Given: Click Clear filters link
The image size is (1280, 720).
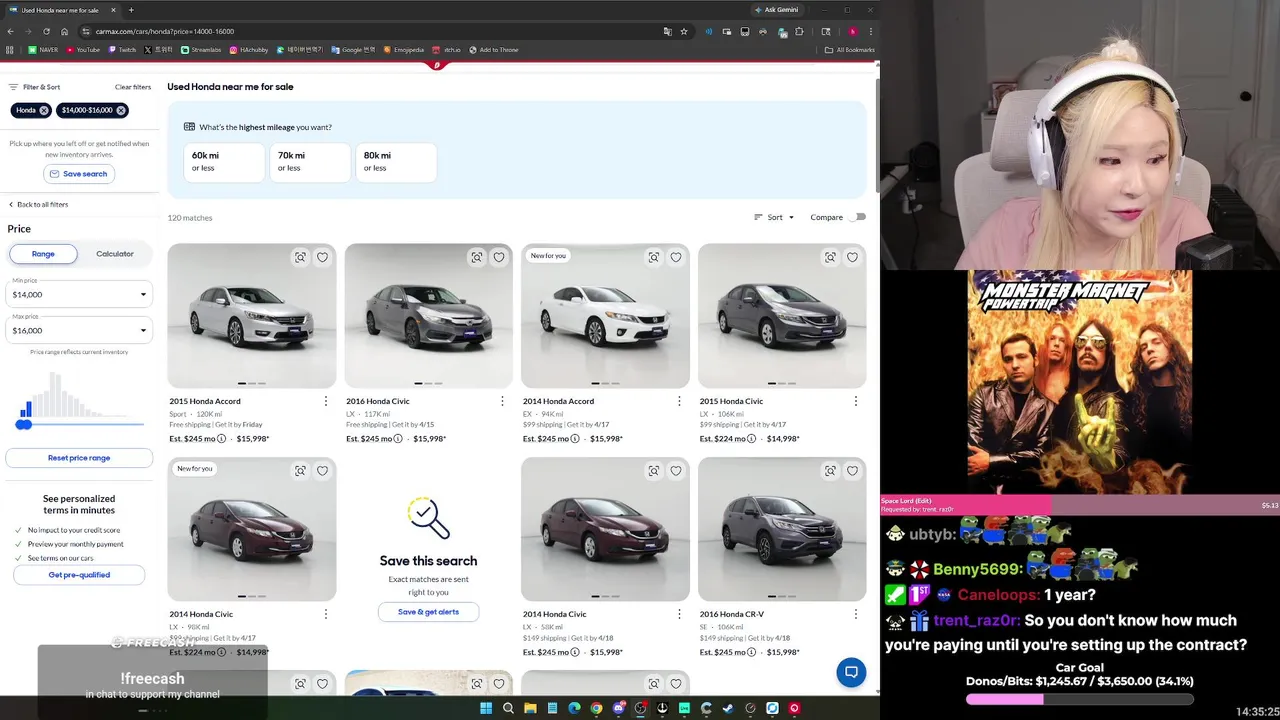Looking at the screenshot, I should coord(133,87).
